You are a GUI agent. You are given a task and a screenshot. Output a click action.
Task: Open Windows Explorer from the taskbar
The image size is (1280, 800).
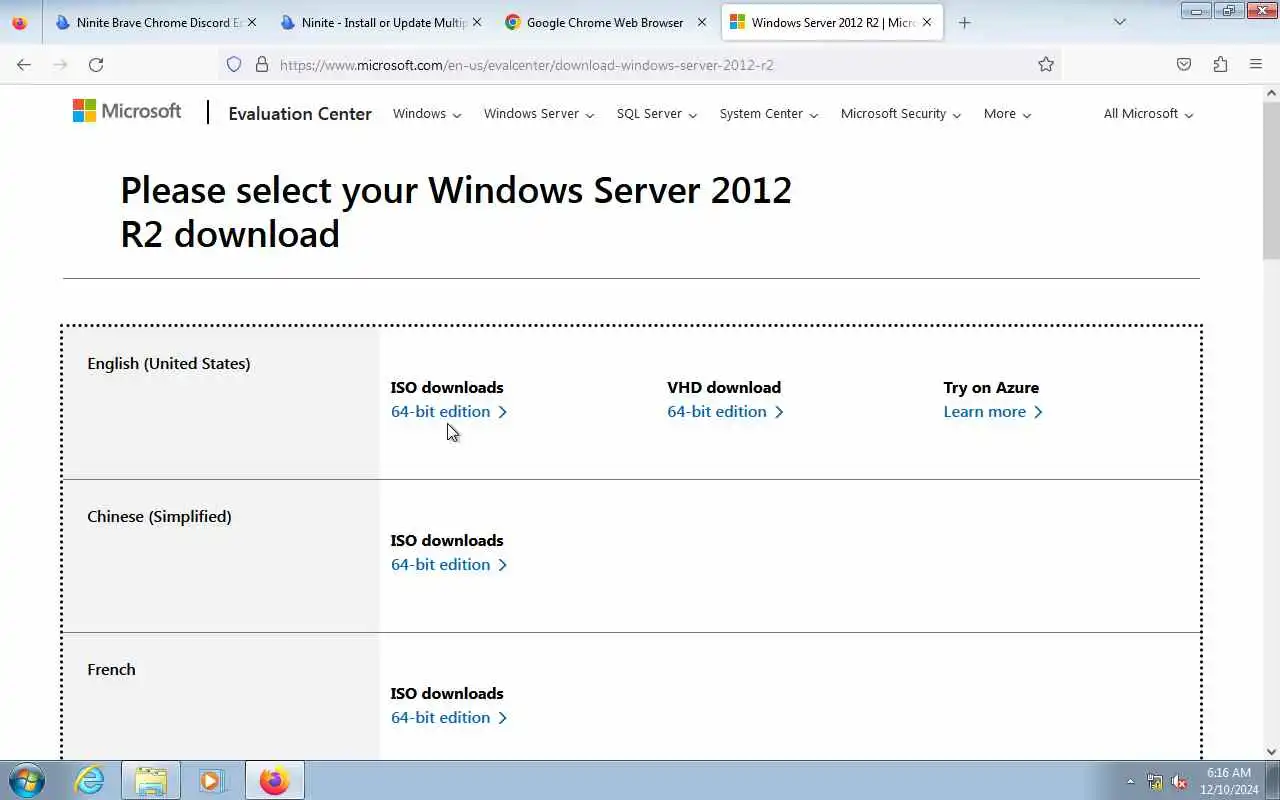point(151,780)
